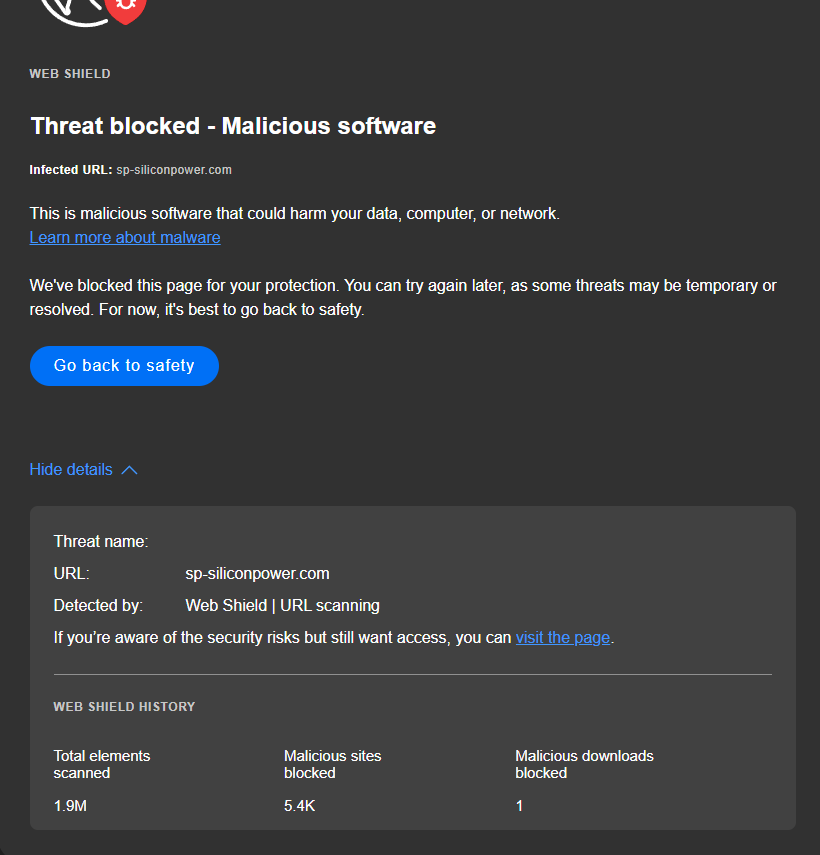Click the 5.4K blocked sites value
Image resolution: width=820 pixels, height=855 pixels.
coord(300,805)
